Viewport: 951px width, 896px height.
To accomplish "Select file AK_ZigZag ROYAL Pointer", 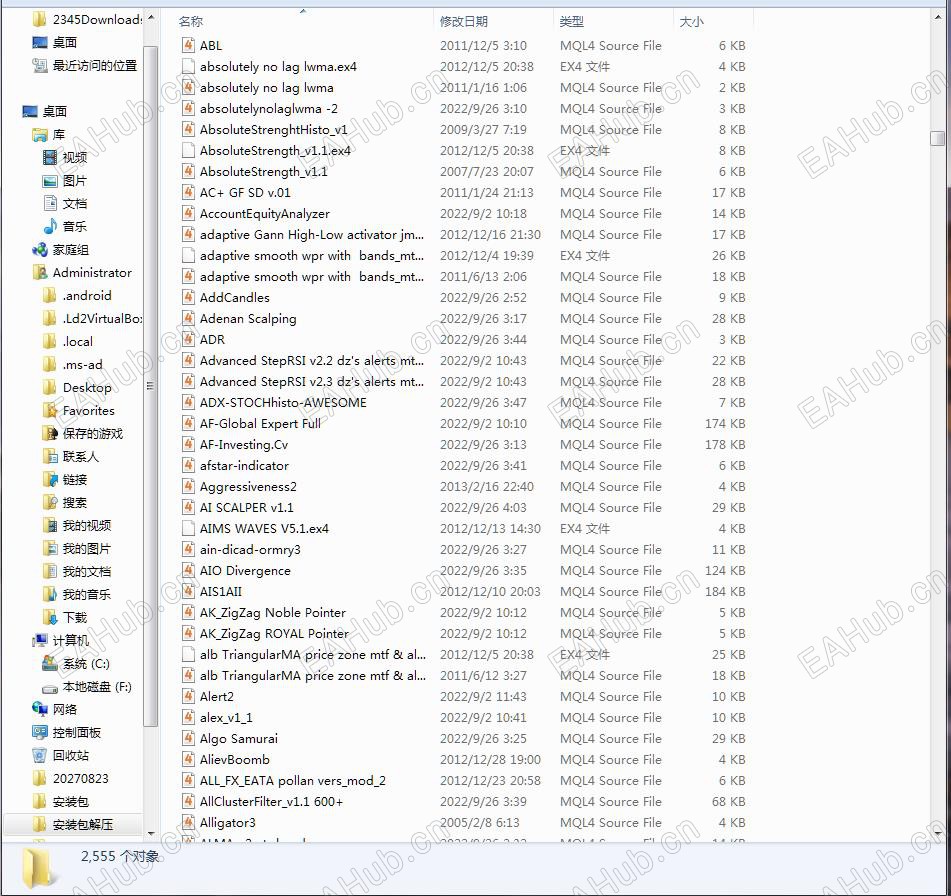I will pos(274,633).
